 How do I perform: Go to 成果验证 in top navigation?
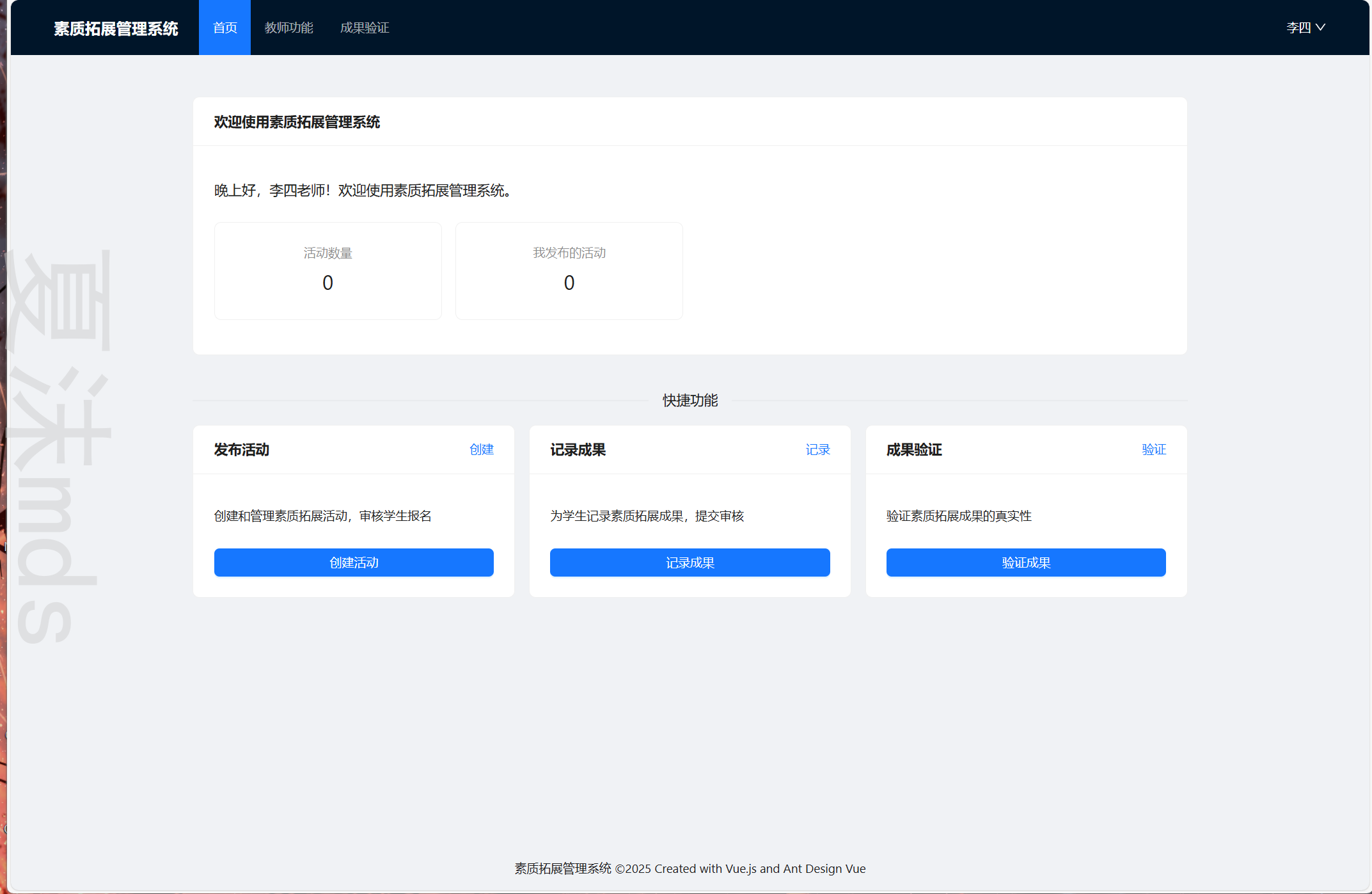point(365,28)
